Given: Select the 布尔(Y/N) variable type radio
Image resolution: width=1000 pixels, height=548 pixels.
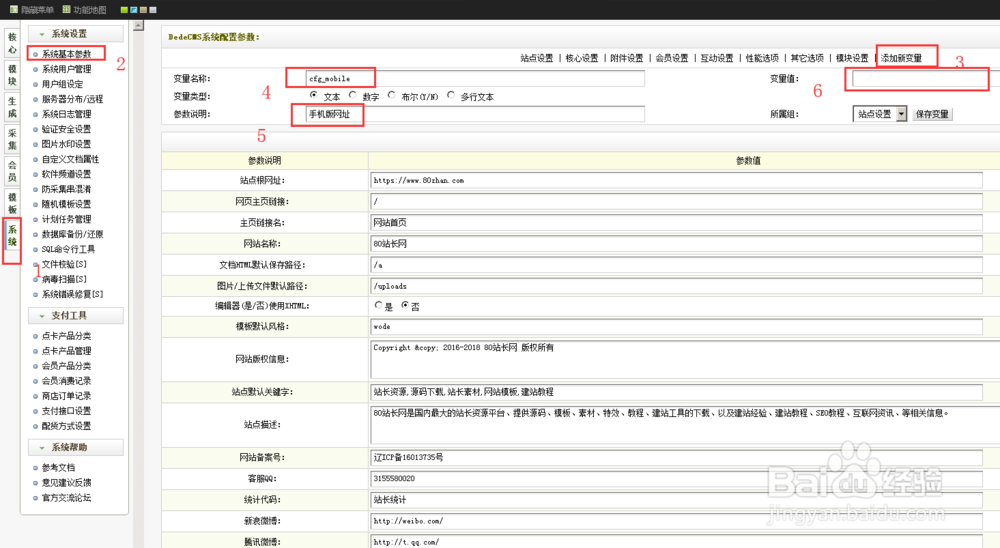Looking at the screenshot, I should coord(392,95).
